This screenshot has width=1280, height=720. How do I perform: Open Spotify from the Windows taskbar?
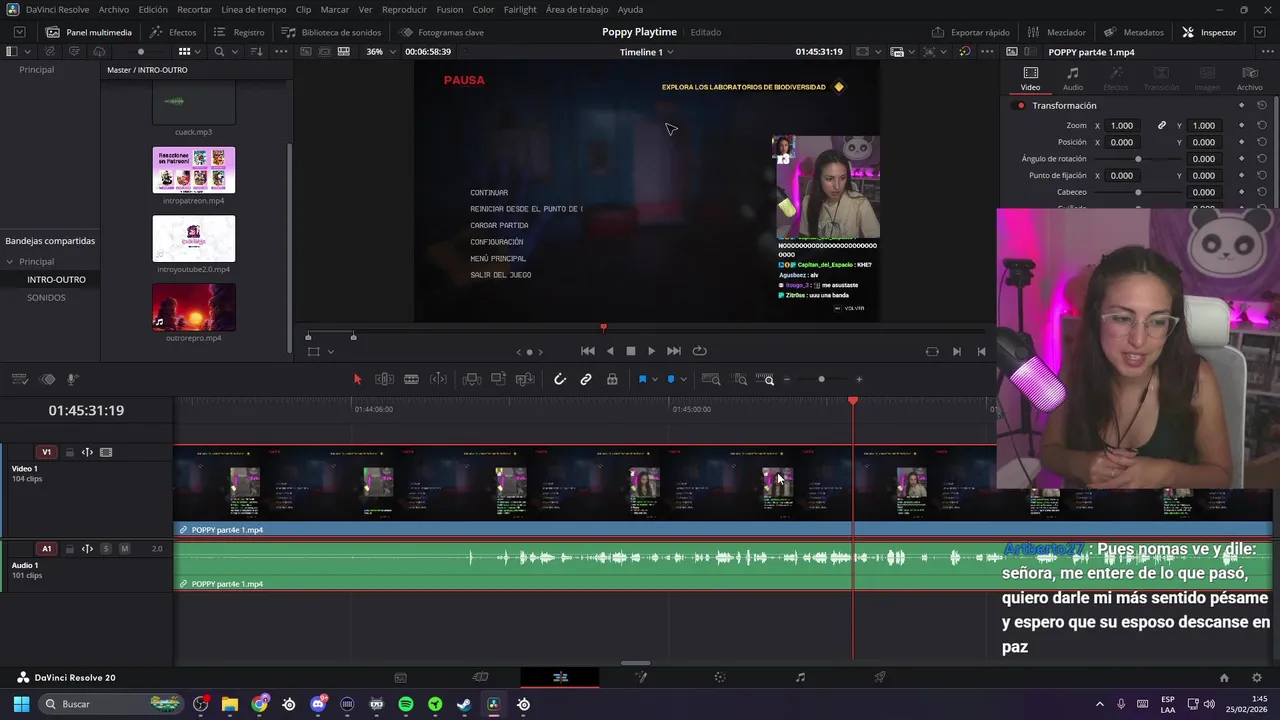tap(405, 704)
